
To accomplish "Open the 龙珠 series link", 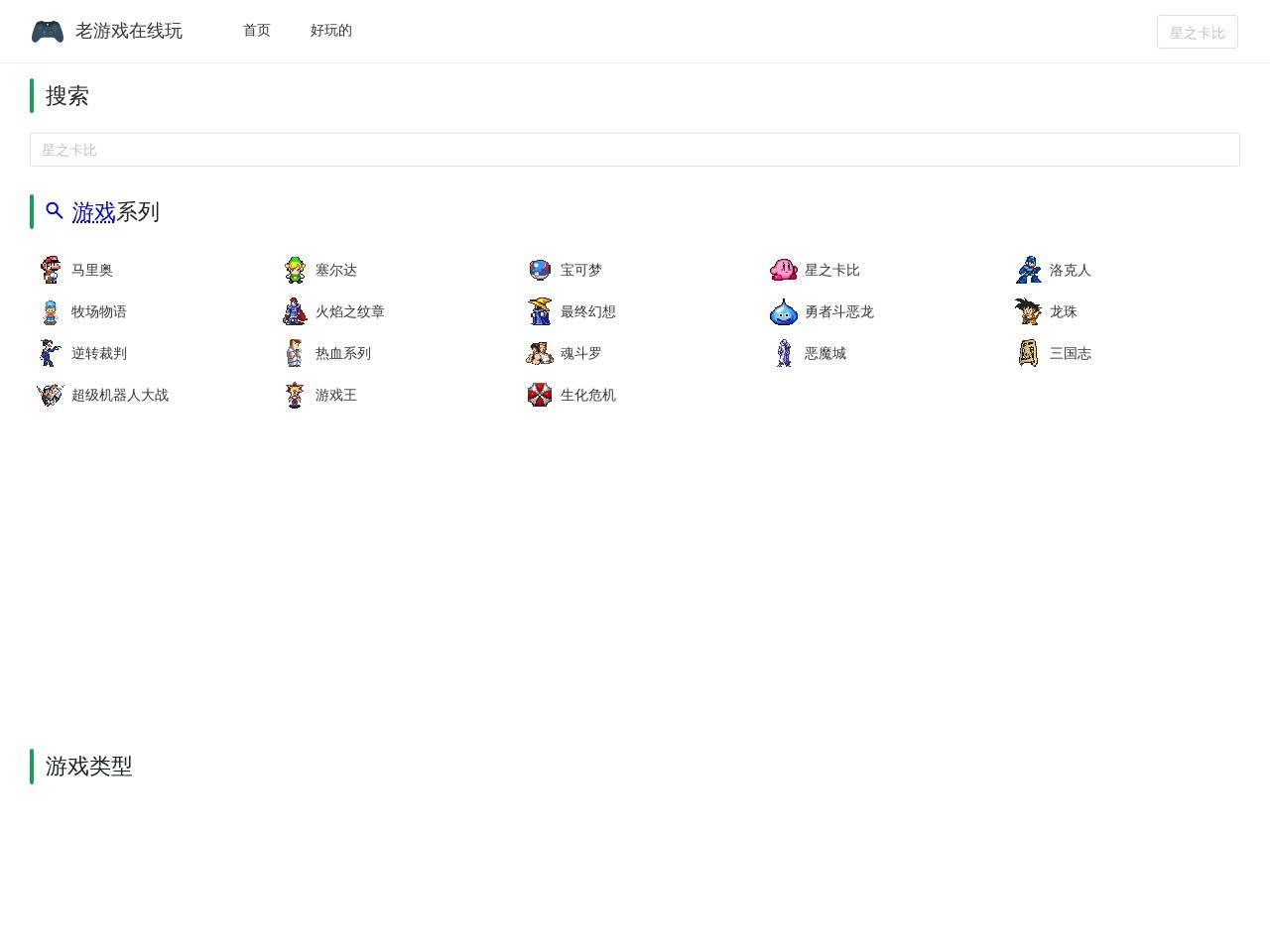I will 1064,311.
